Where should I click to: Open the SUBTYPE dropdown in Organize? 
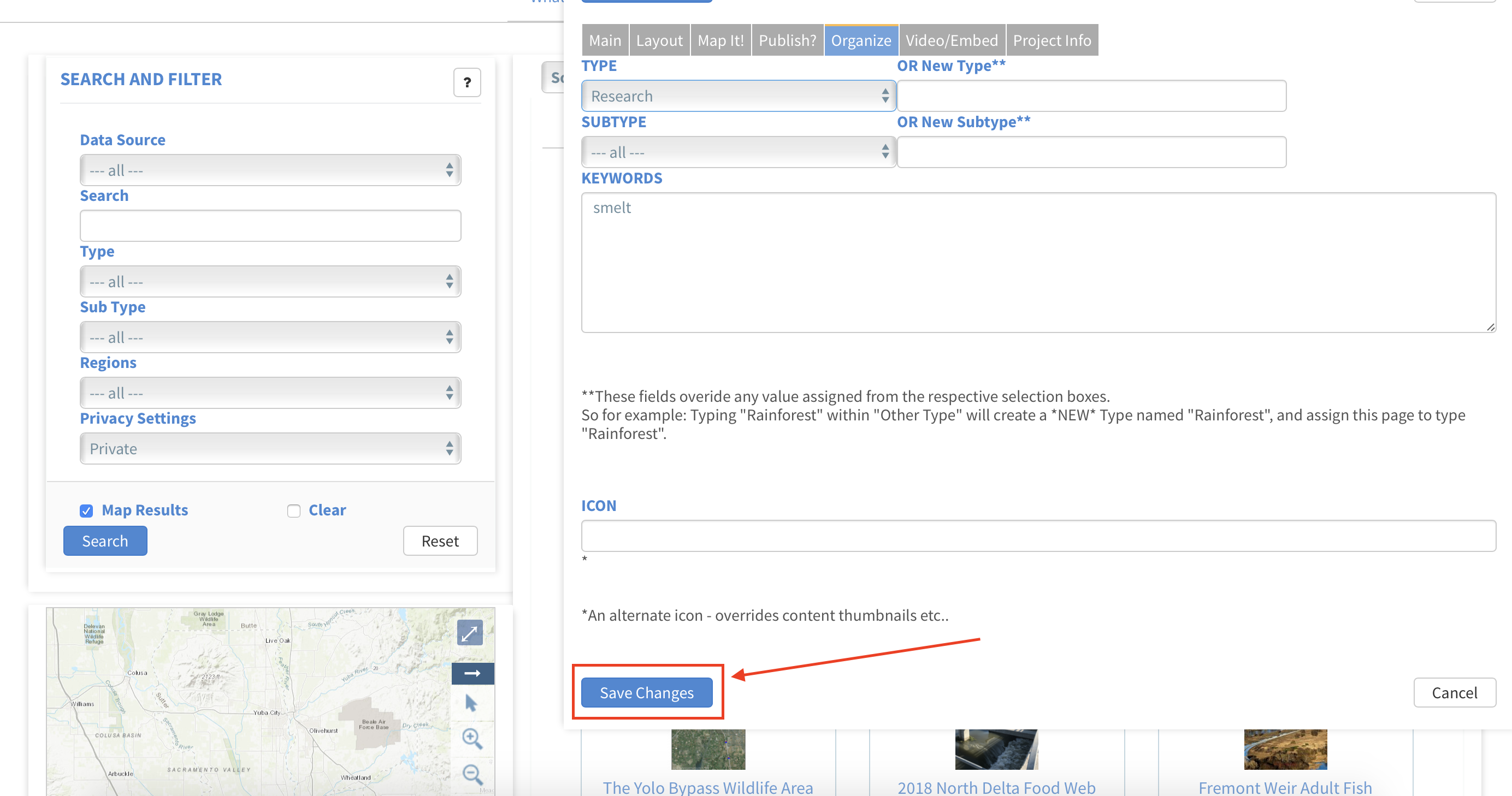[x=738, y=152]
